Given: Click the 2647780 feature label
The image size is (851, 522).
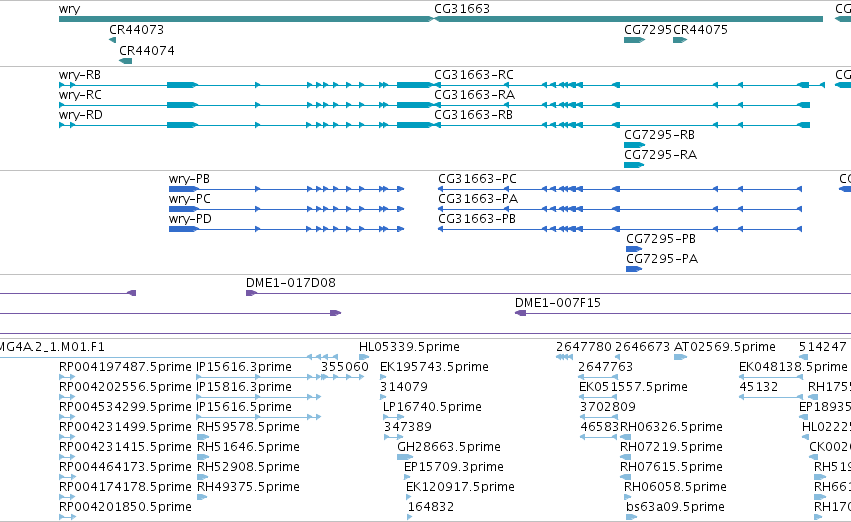Looking at the screenshot, I should (x=584, y=347).
